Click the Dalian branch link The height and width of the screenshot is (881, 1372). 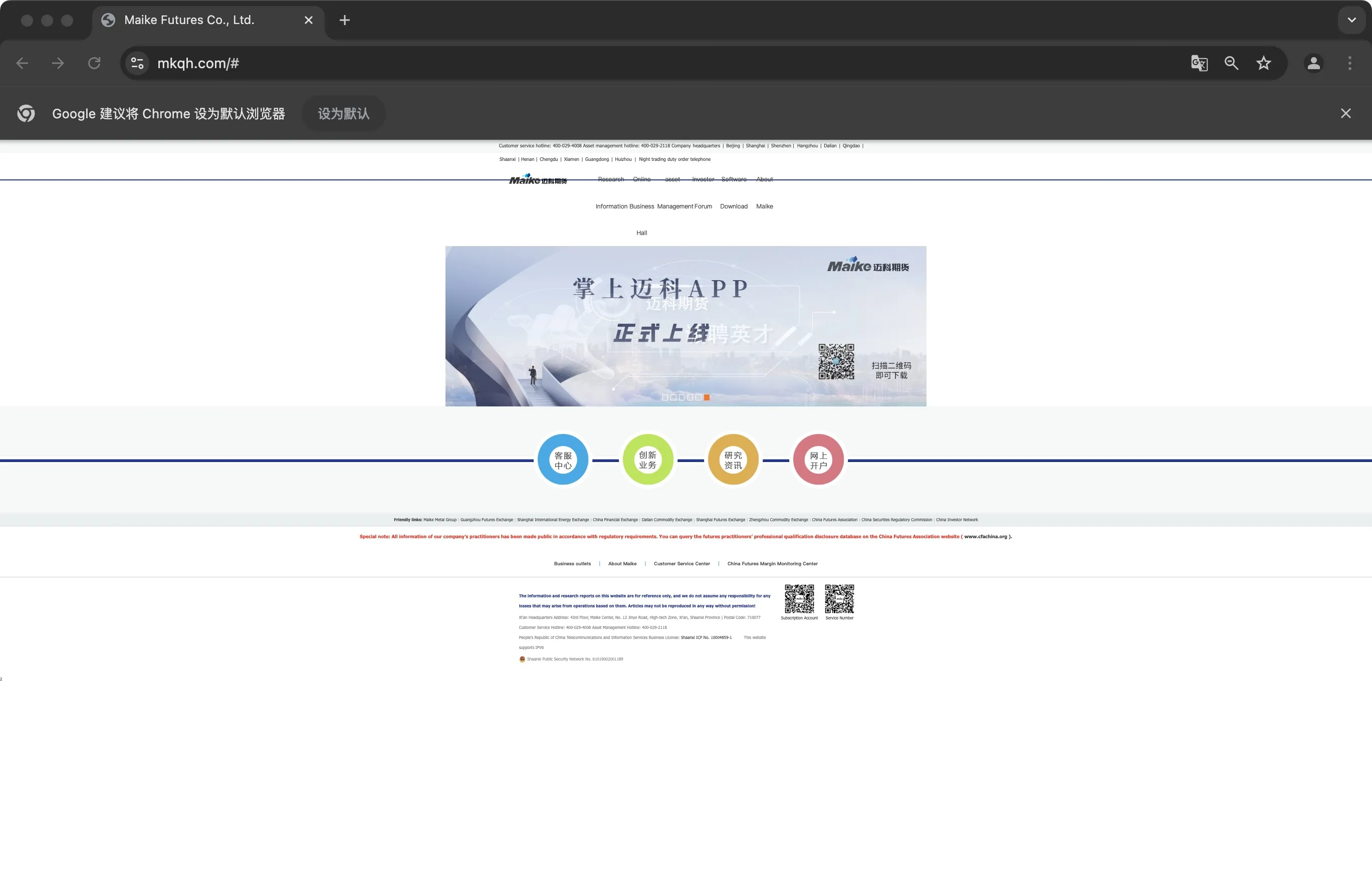tap(830, 146)
